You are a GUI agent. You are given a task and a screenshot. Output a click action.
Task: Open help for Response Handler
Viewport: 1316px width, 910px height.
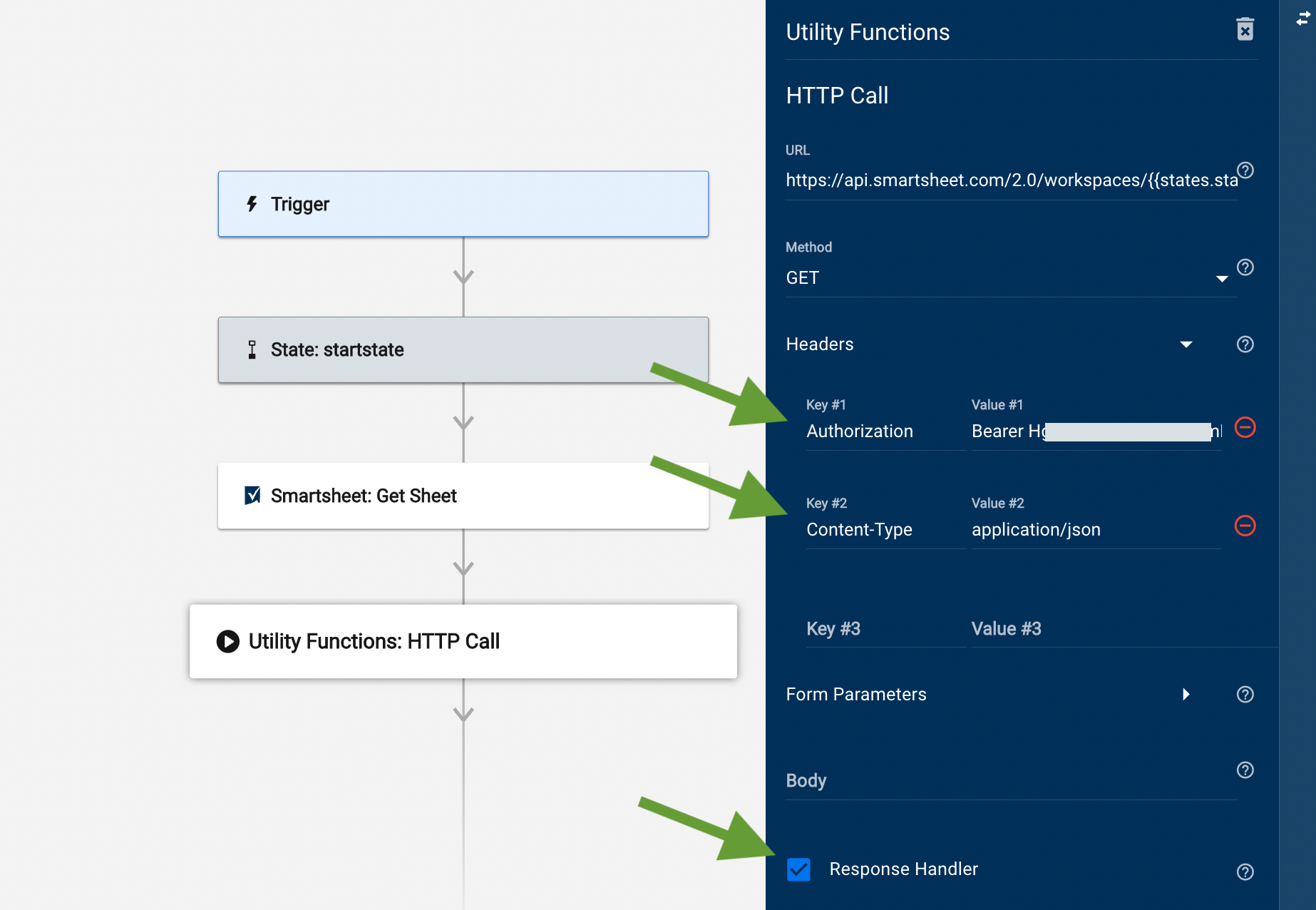pyautogui.click(x=1245, y=872)
